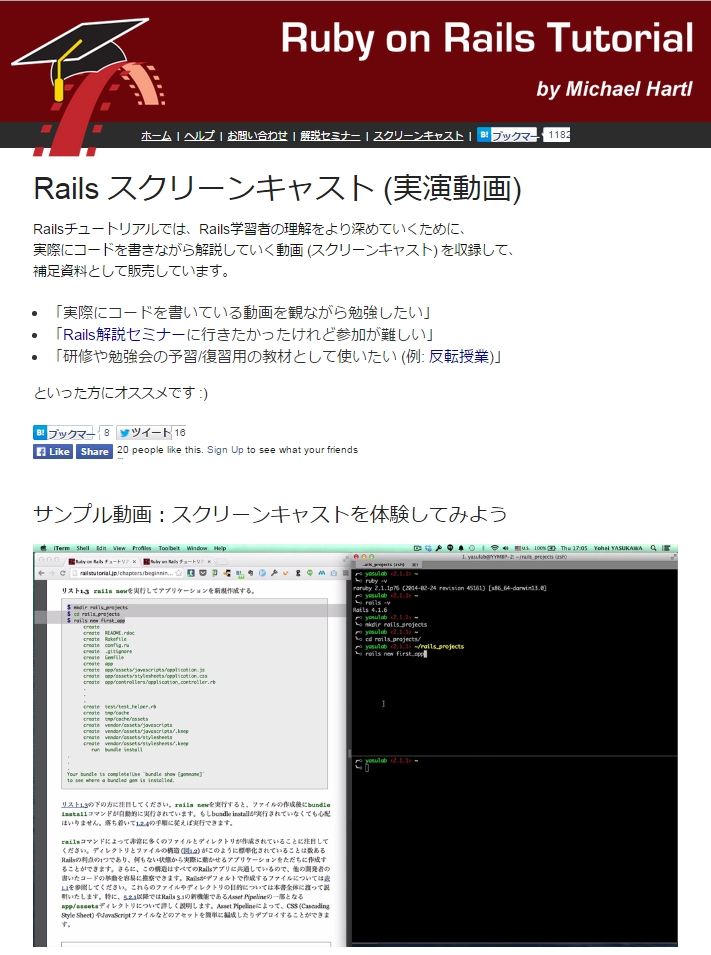711x955 pixels.
Task: Click the Twitter ツイート button
Action: [x=144, y=432]
